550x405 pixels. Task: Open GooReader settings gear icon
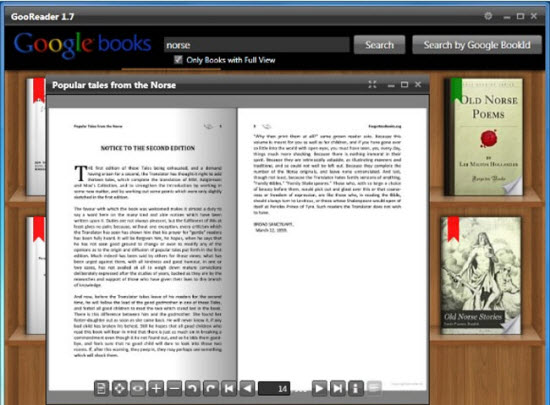(x=488, y=16)
